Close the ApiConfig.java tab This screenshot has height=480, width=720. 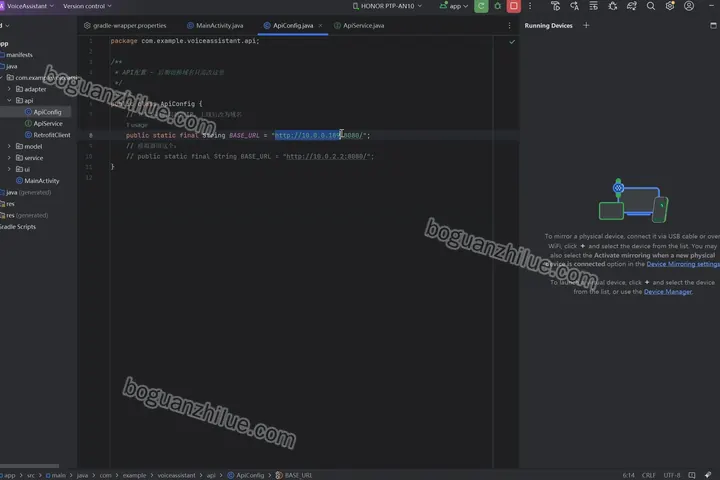pos(321,26)
